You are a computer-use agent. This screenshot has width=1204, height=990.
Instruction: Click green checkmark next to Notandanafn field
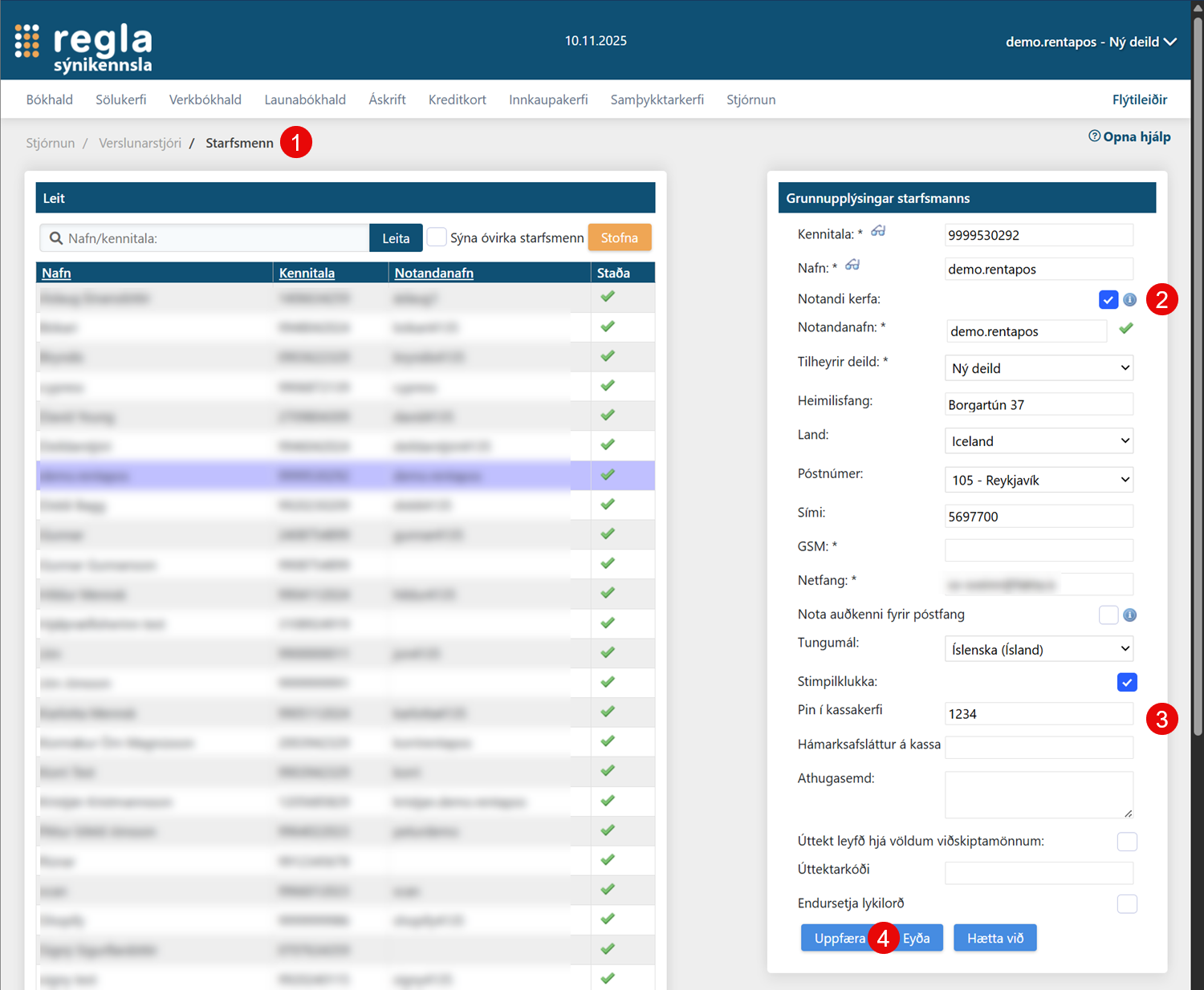coord(1126,328)
